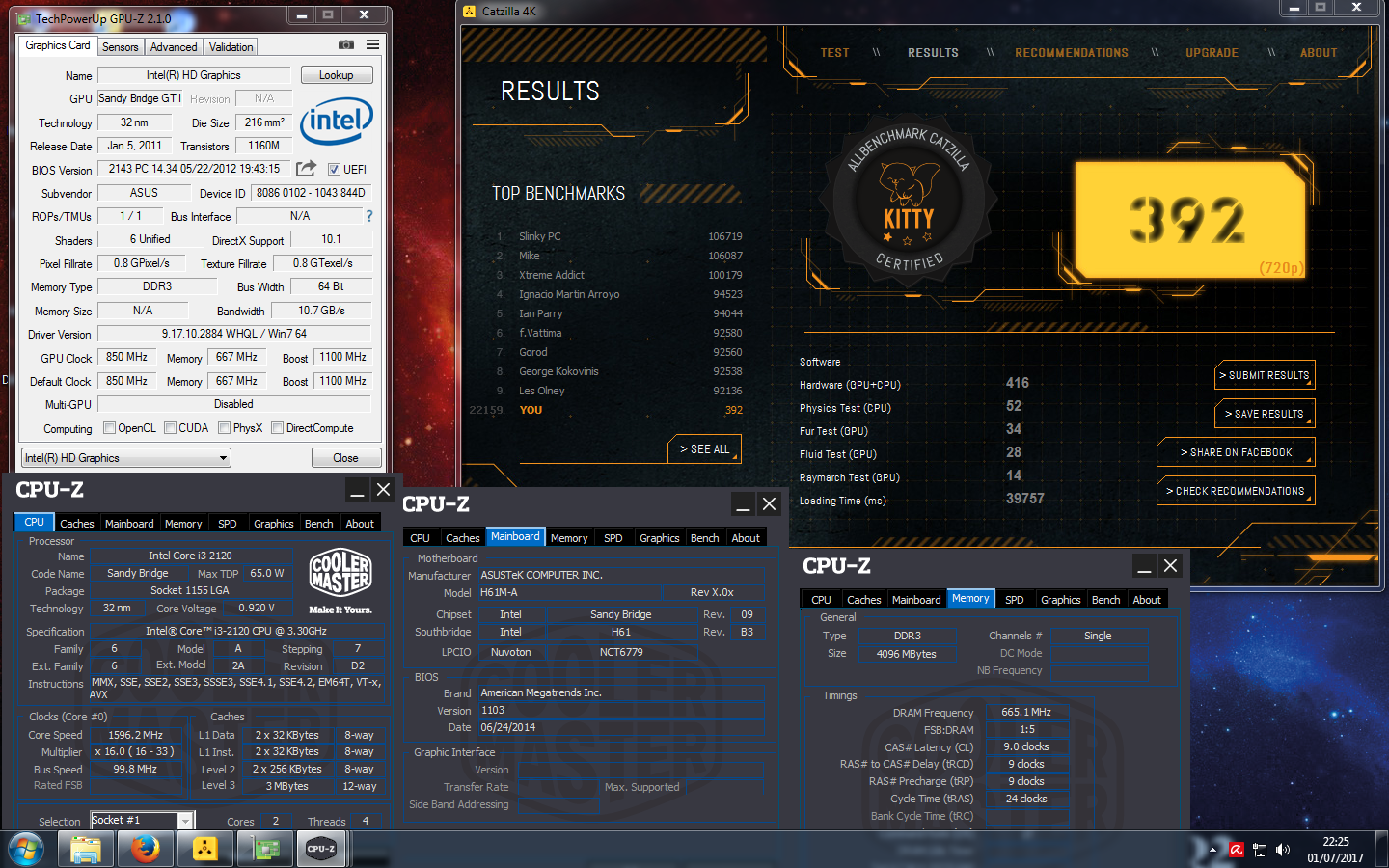This screenshot has height=868, width=1389.
Task: Click the Bus Interface question mark icon
Action: tap(369, 216)
